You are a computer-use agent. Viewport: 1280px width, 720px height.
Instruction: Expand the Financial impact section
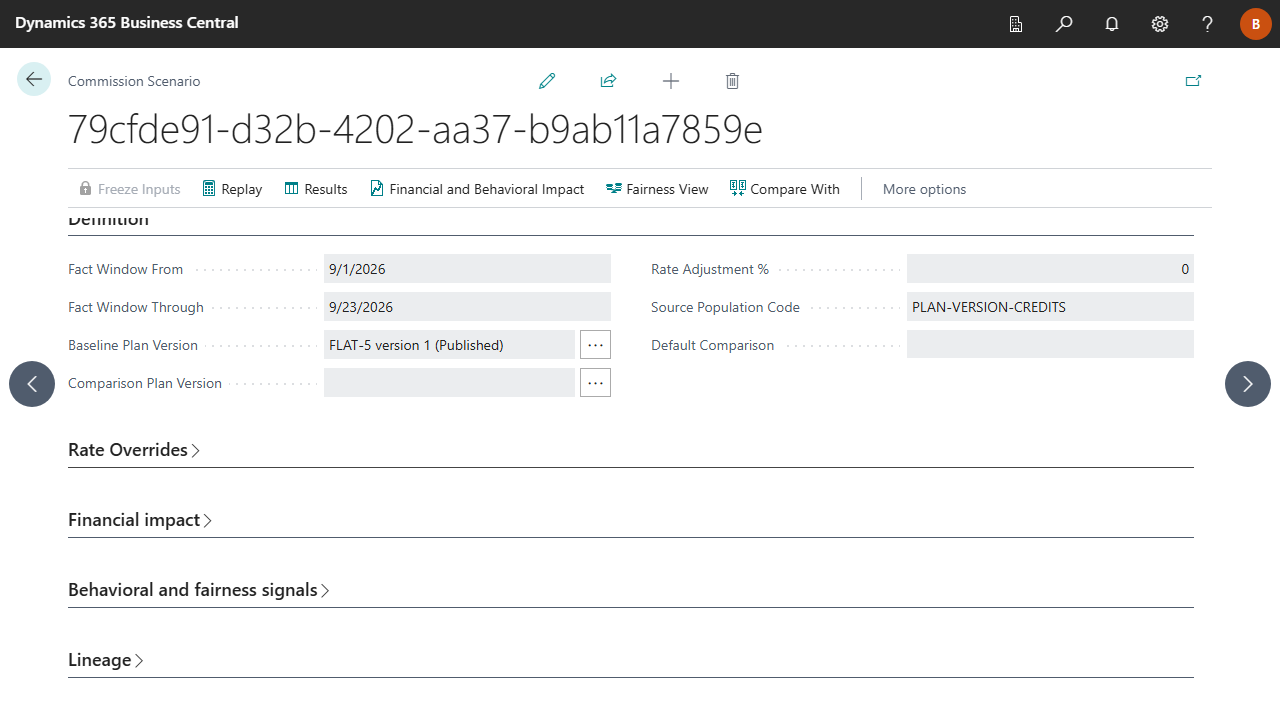141,520
